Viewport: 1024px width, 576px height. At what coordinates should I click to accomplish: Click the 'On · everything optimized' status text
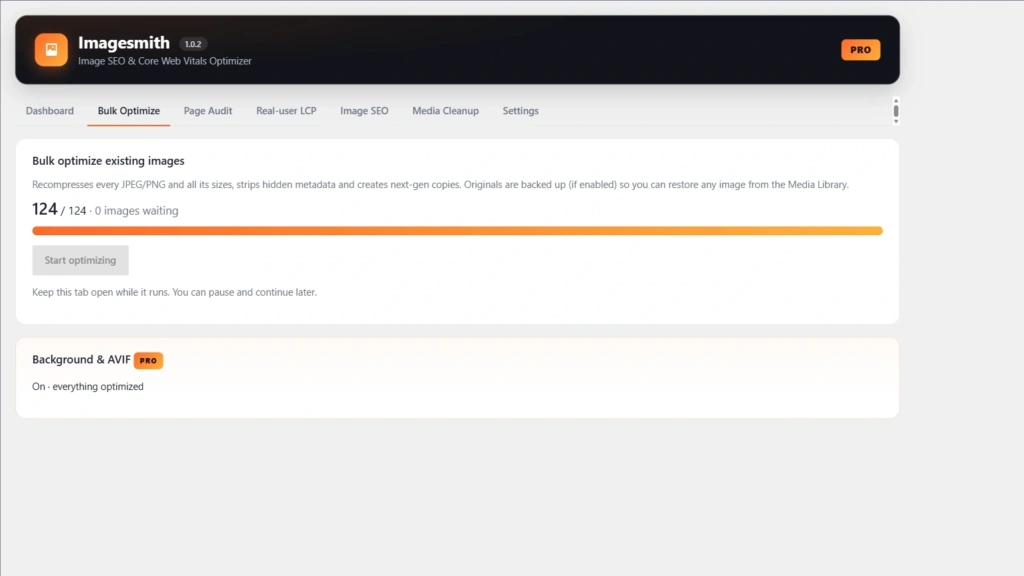pos(88,387)
